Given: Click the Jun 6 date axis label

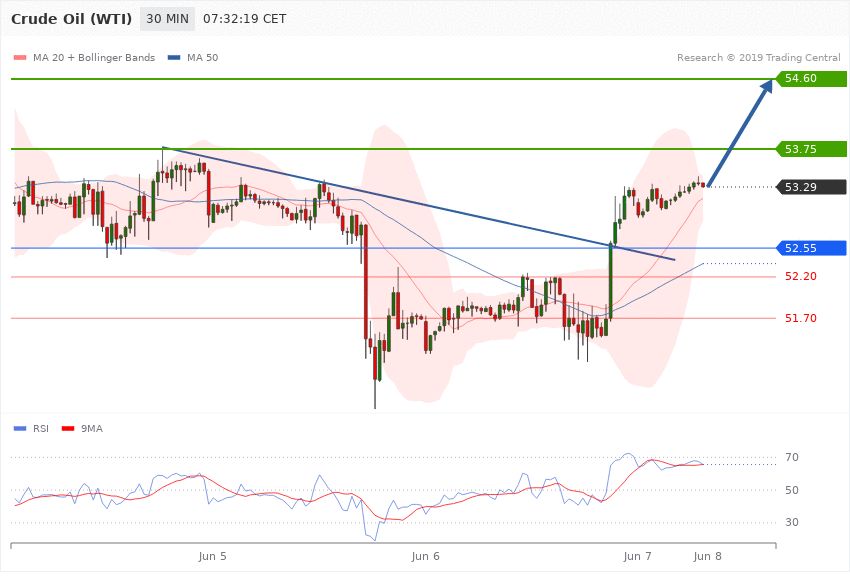Looking at the screenshot, I should [x=426, y=556].
